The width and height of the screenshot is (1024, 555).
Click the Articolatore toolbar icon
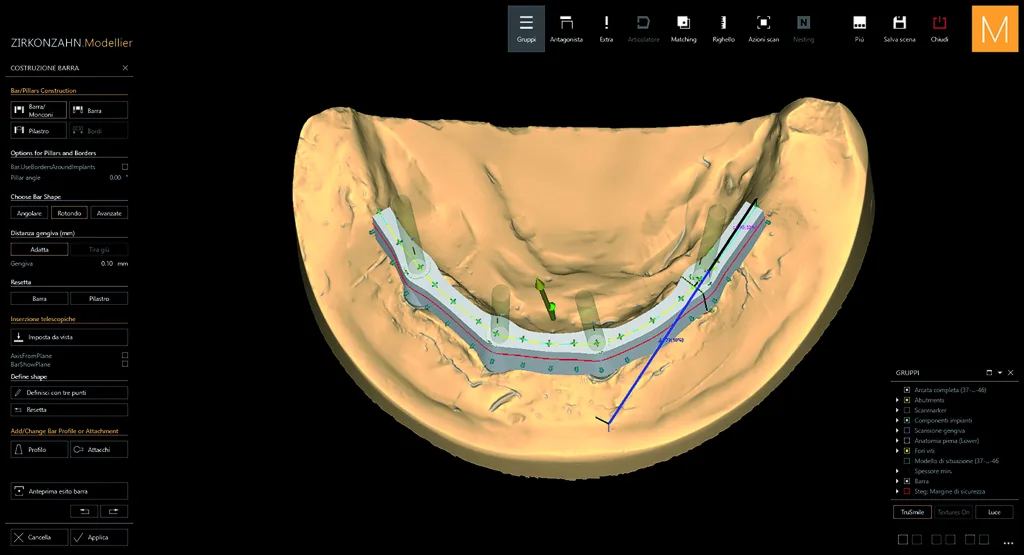643,29
